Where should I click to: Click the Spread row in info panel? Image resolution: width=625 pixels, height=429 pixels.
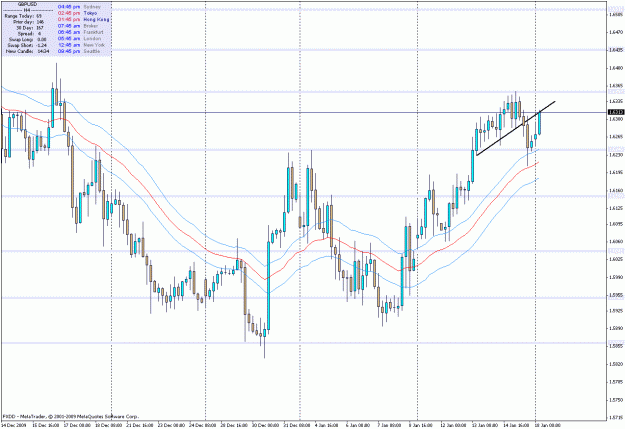click(29, 34)
